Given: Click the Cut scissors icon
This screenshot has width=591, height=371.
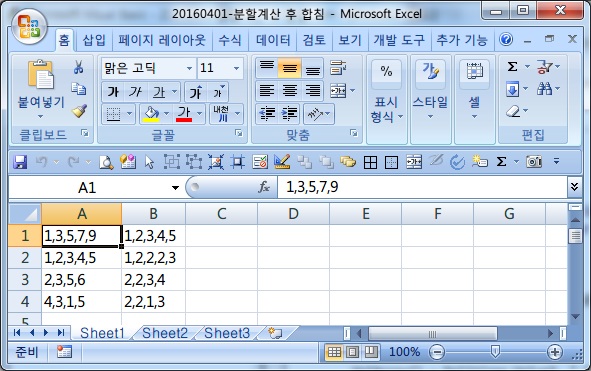Looking at the screenshot, I should (x=78, y=67).
